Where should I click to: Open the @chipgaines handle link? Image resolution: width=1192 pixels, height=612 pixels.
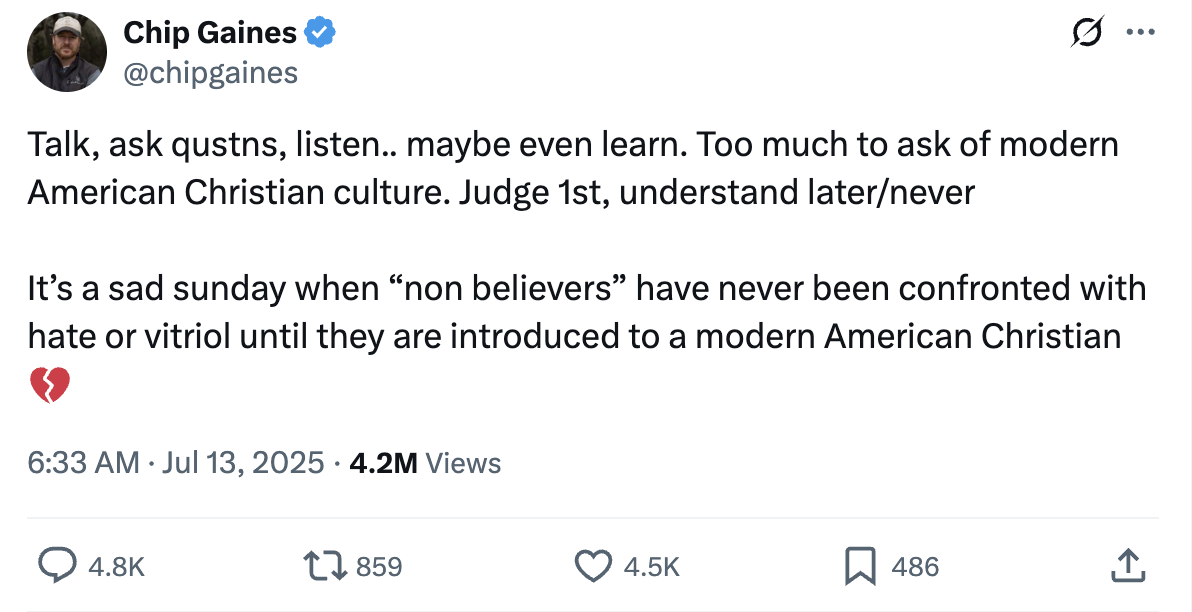(210, 72)
